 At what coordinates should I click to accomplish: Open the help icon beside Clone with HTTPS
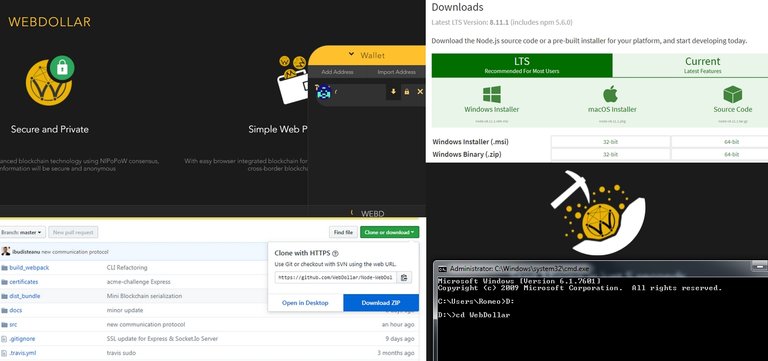(335, 254)
